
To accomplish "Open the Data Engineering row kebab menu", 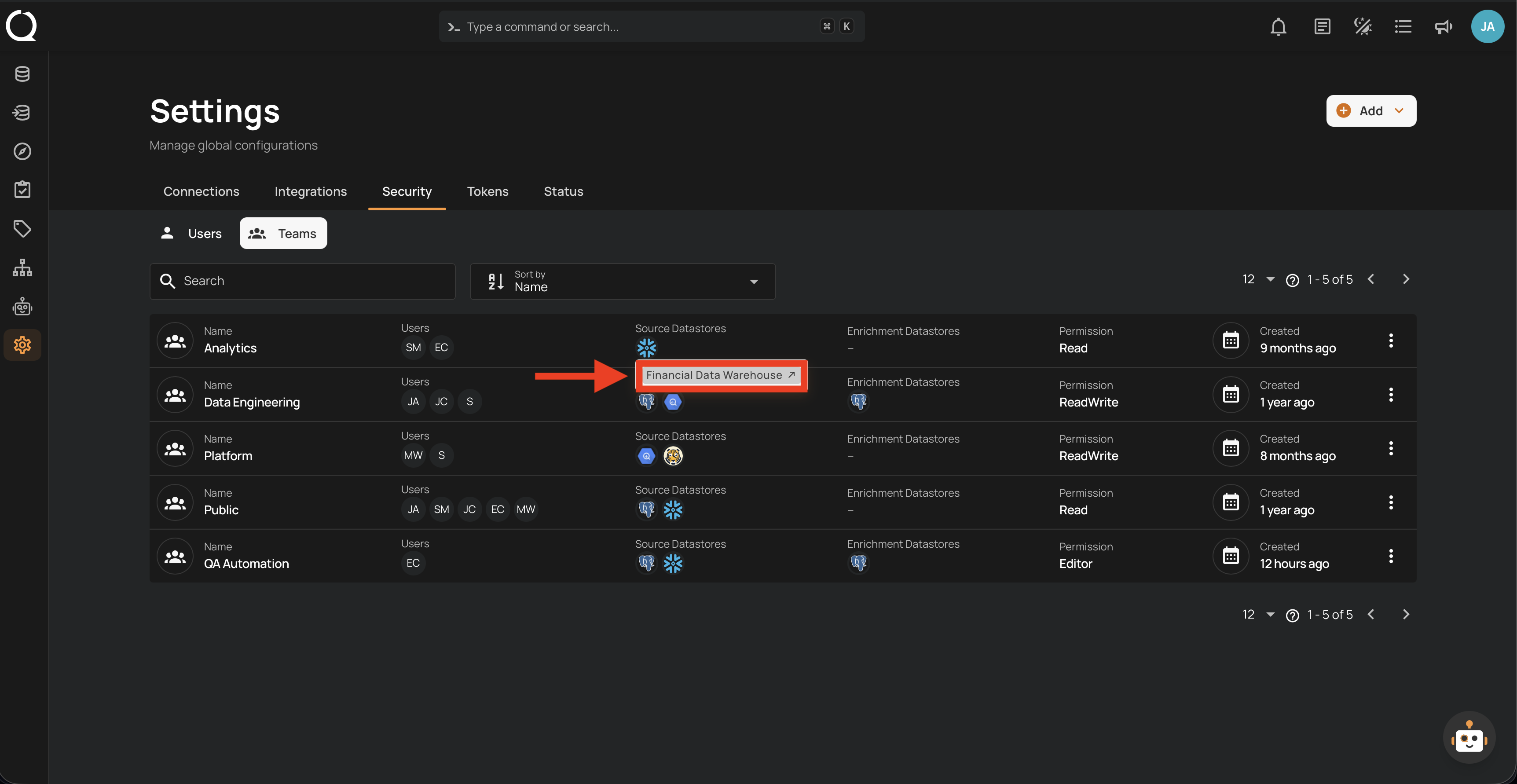I will pyautogui.click(x=1391, y=394).
